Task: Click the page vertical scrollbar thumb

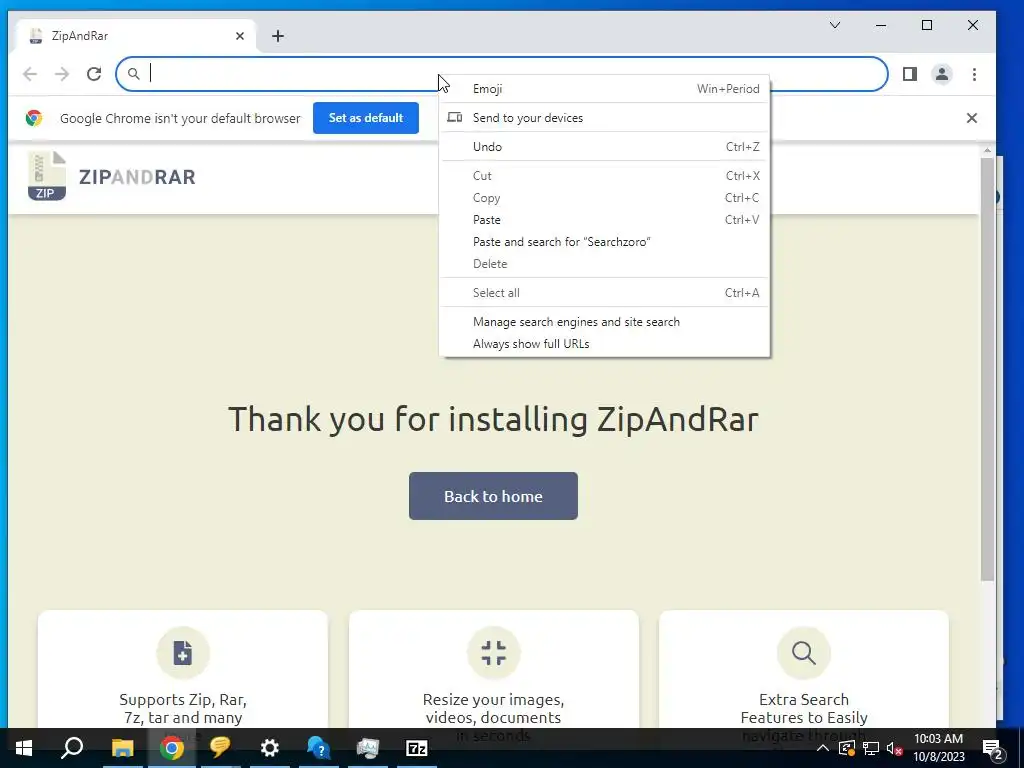Action: coord(987,369)
